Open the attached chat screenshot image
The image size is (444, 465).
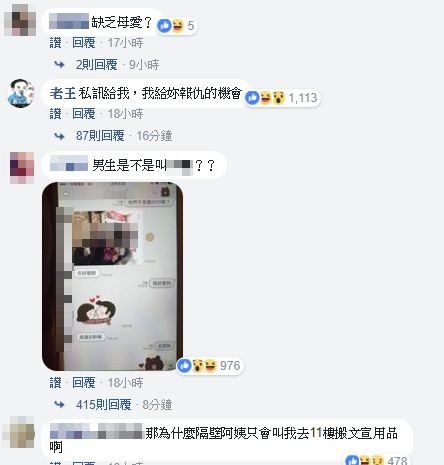(x=112, y=276)
